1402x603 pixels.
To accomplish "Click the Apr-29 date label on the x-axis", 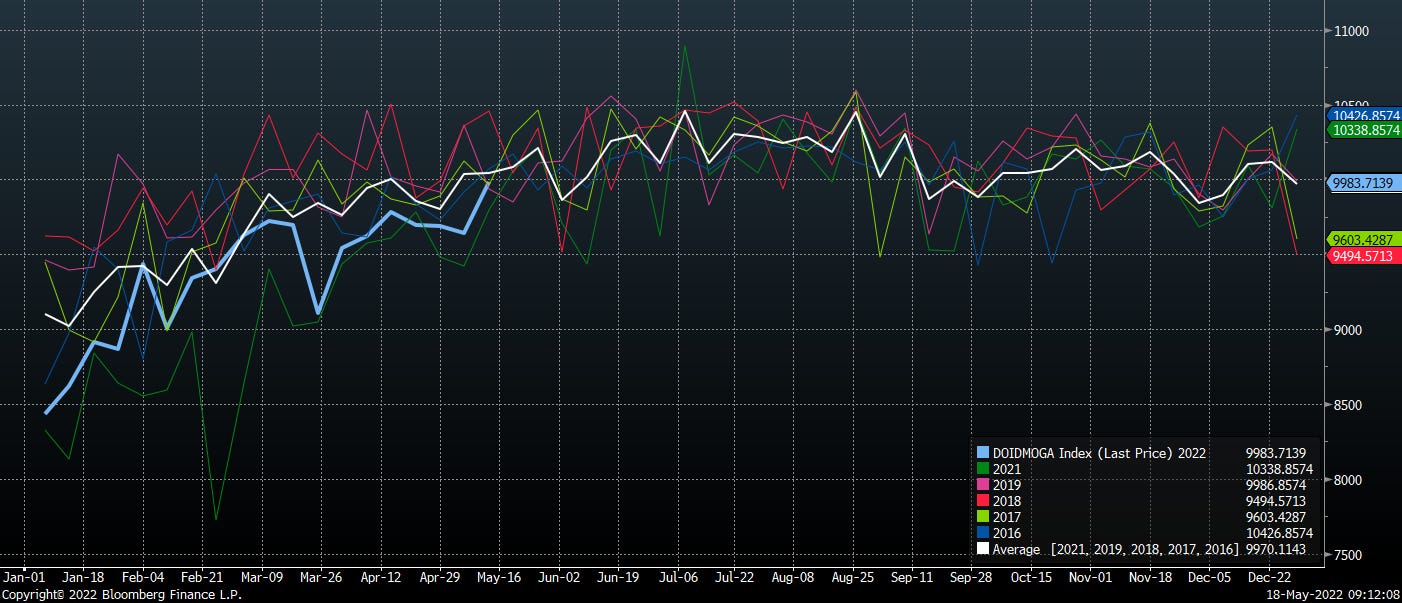I will coord(440,578).
